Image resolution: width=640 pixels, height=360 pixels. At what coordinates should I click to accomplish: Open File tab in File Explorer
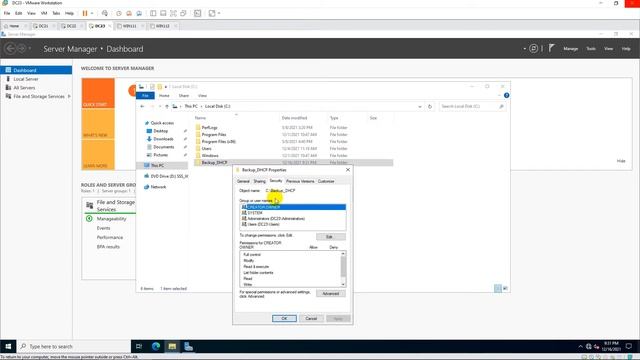pyautogui.click(x=145, y=96)
